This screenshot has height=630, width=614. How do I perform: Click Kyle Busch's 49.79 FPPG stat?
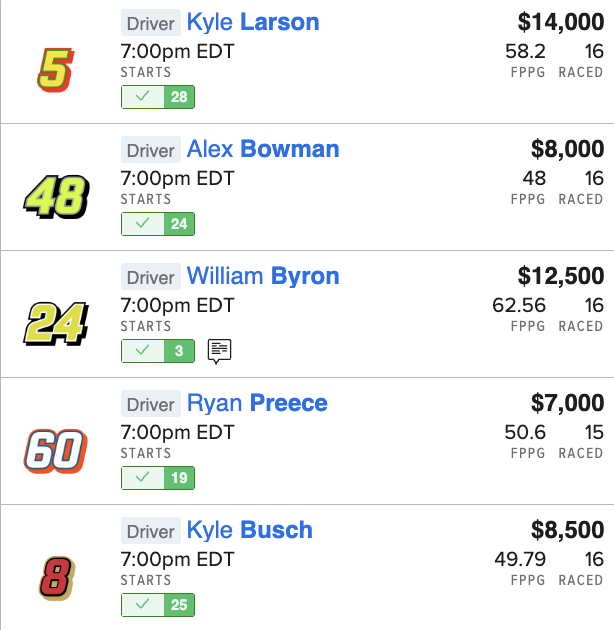[520, 558]
